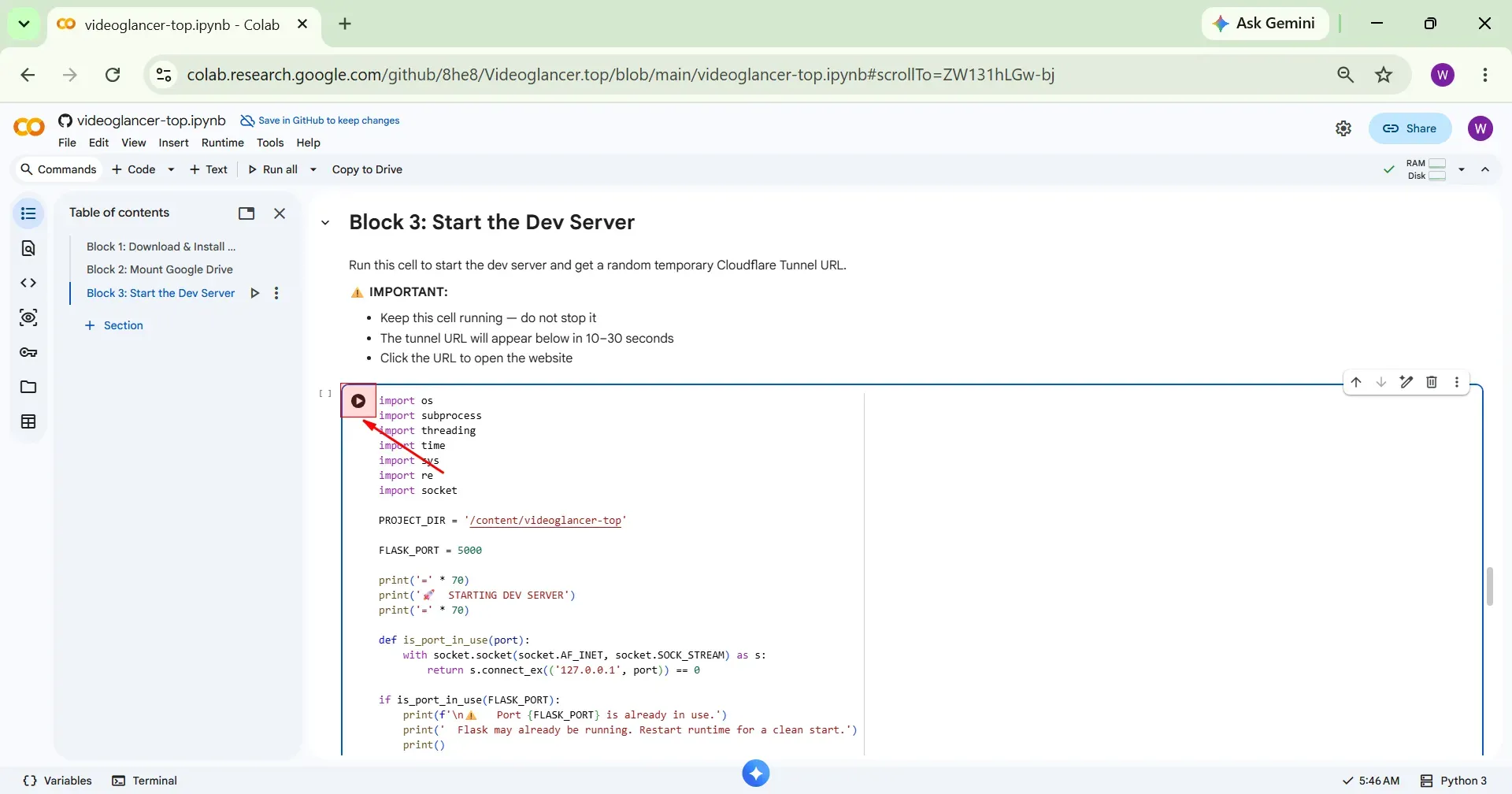Delete the cell with the trash icon

click(x=1432, y=382)
